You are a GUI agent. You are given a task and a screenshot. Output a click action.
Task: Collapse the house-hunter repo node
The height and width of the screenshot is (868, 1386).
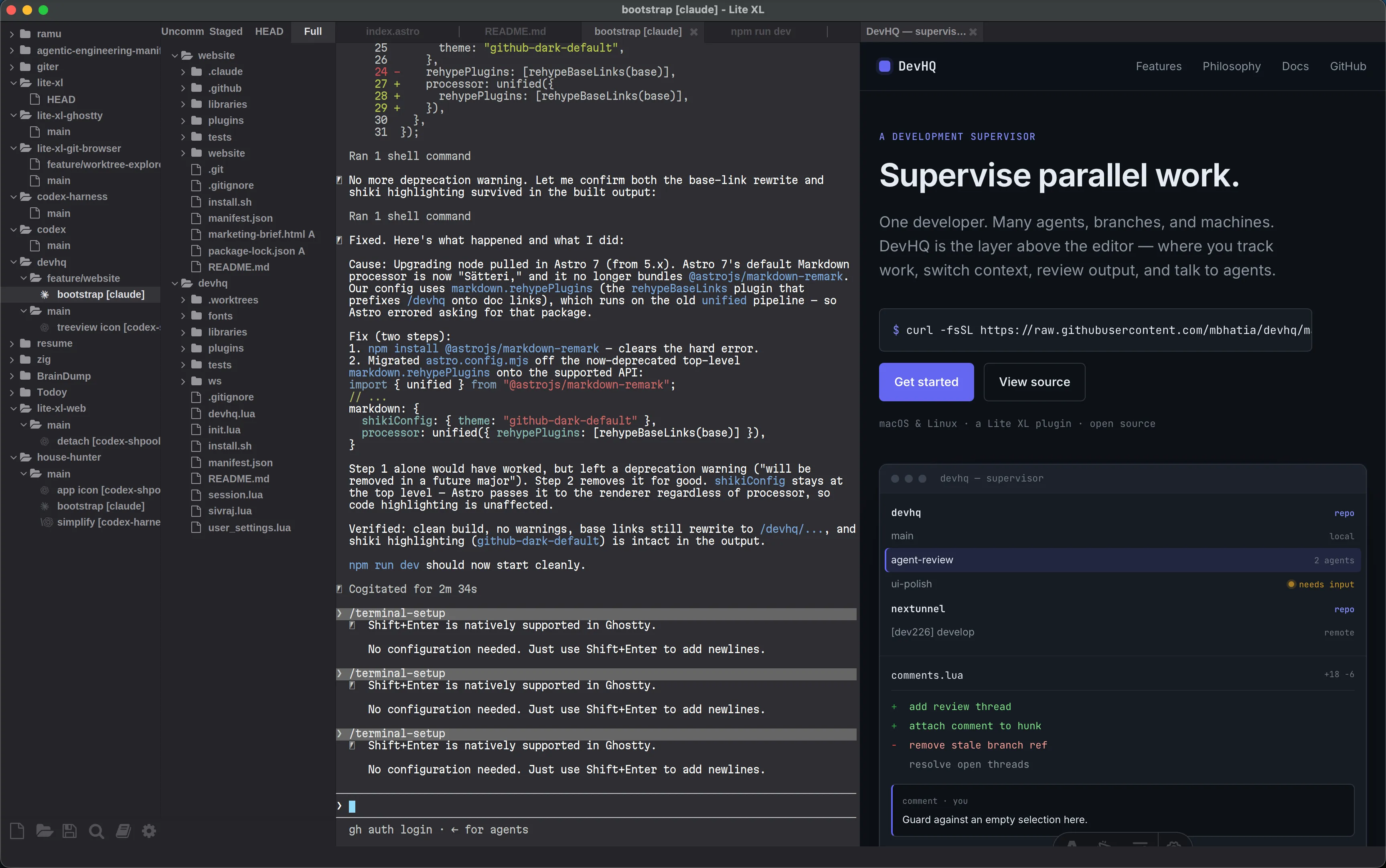pyautogui.click(x=13, y=457)
